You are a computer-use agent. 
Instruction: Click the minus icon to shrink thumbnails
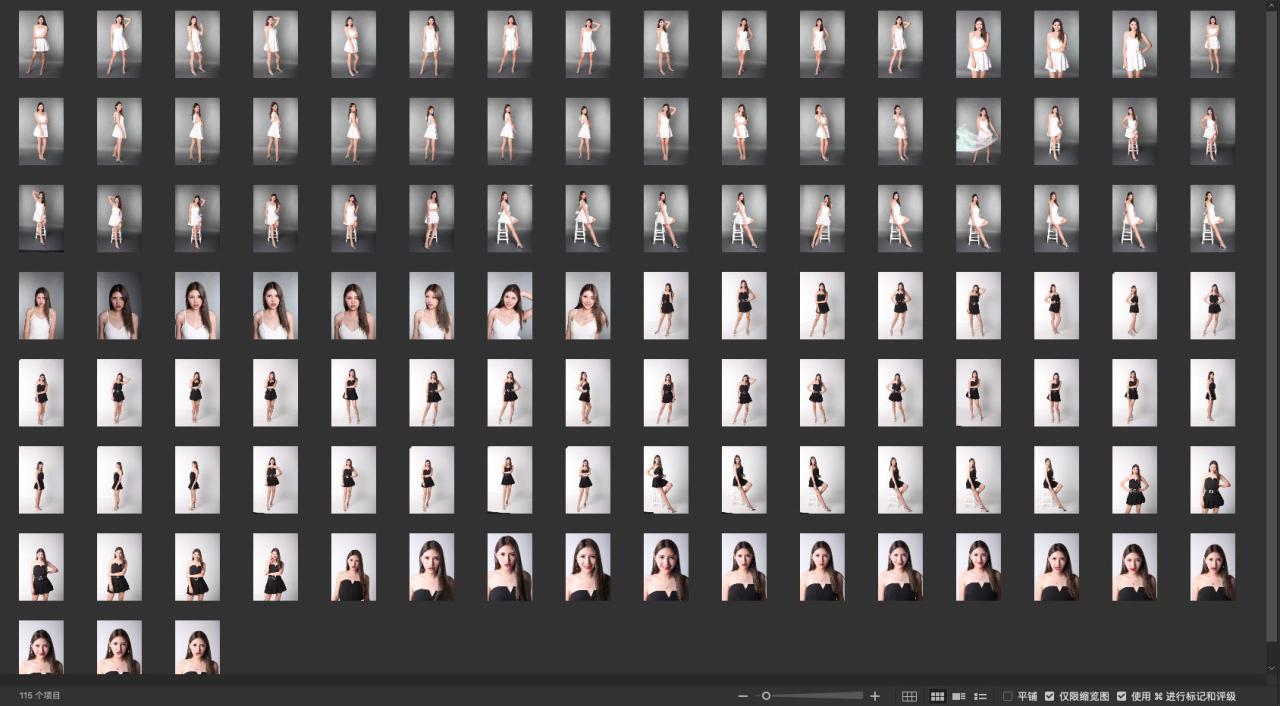742,696
